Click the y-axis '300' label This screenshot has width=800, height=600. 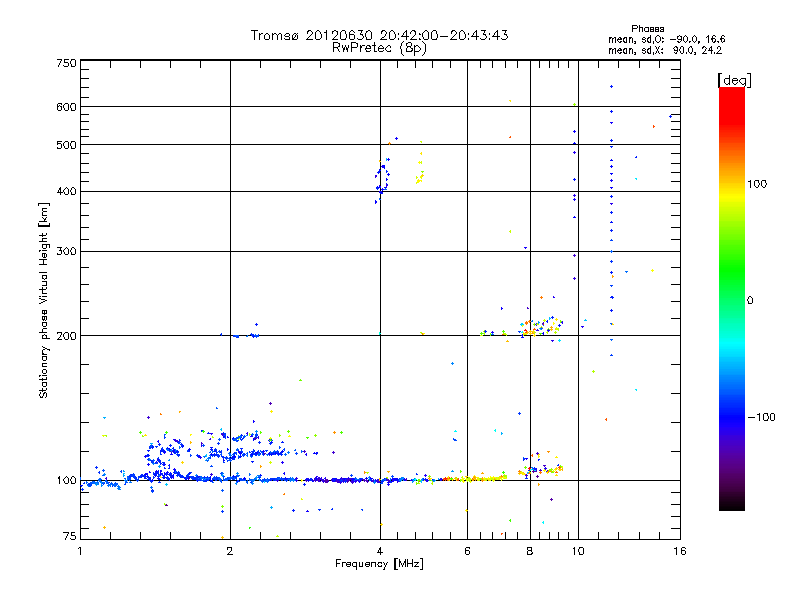[66, 252]
